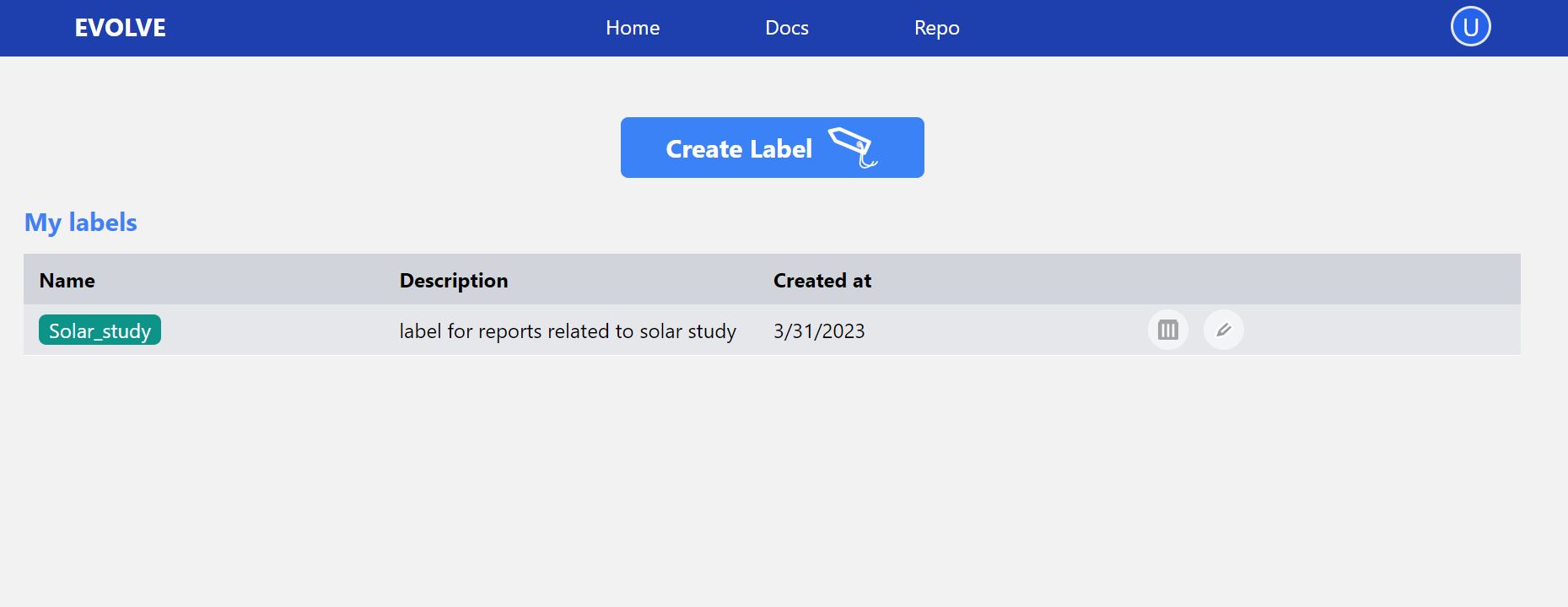Open the Docs navigation link

(786, 28)
